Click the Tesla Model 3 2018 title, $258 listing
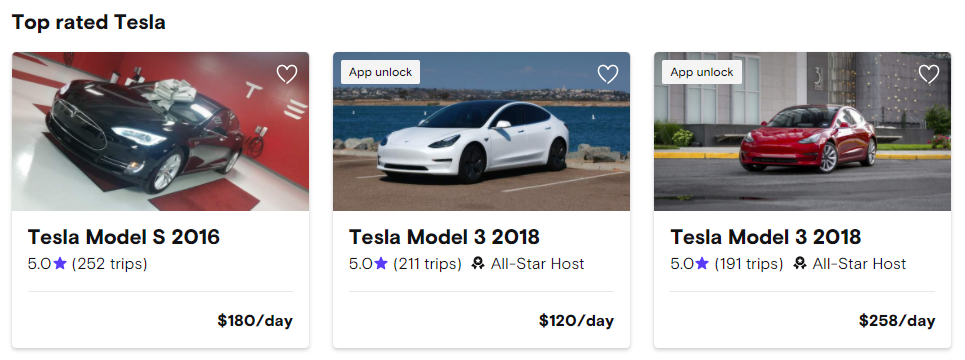Image resolution: width=965 pixels, height=360 pixels. tap(766, 237)
